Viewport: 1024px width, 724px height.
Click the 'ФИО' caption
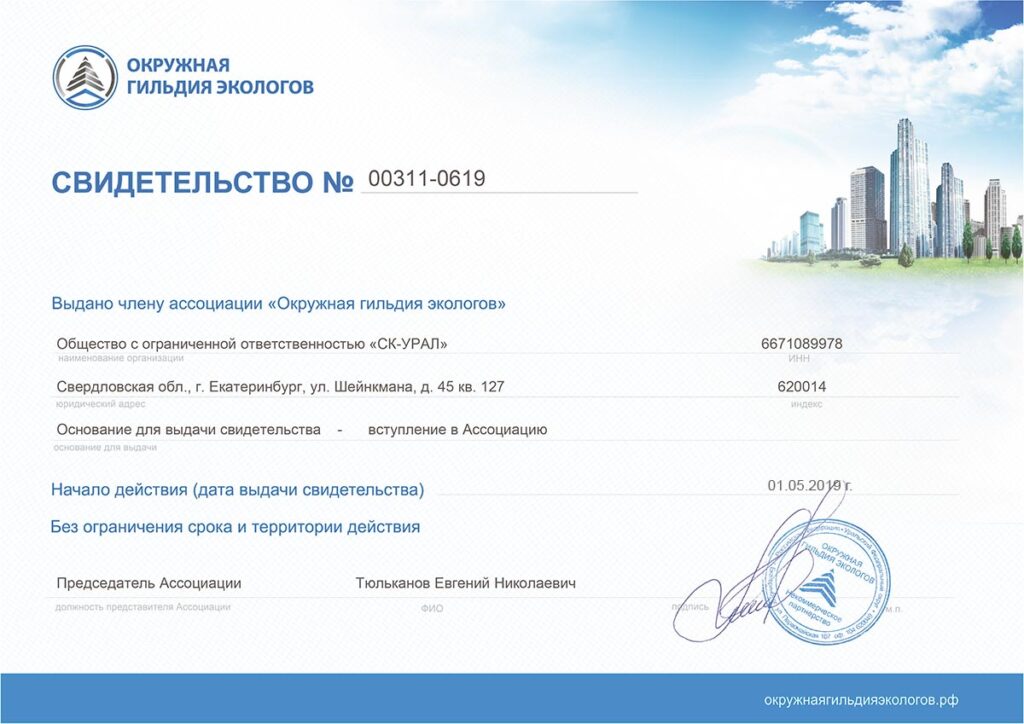click(432, 608)
